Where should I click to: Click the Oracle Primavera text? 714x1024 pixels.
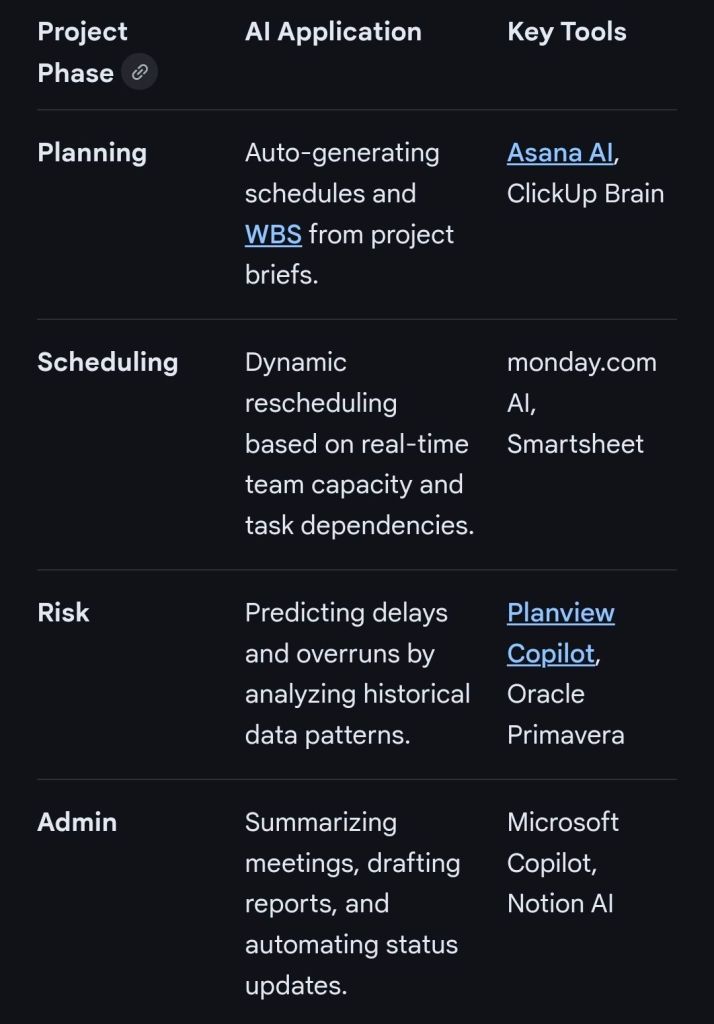click(x=565, y=714)
